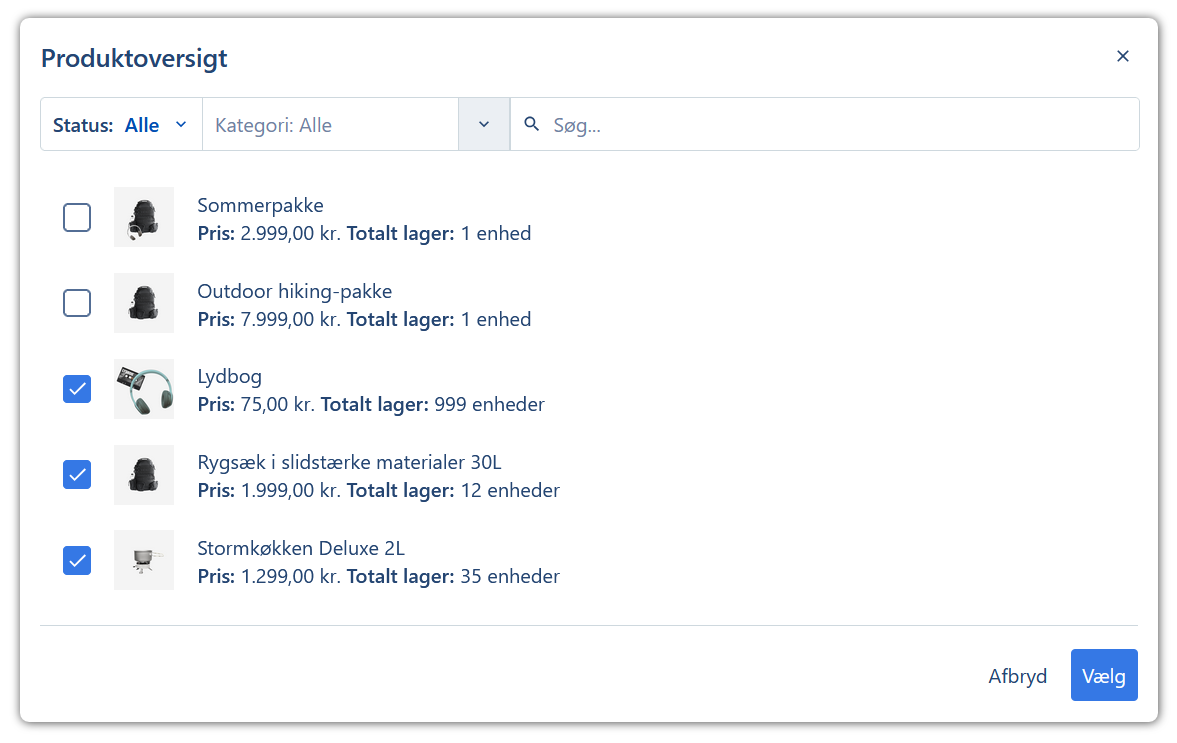Click the Sommerpakke product title
1177x743 pixels.
coord(260,206)
